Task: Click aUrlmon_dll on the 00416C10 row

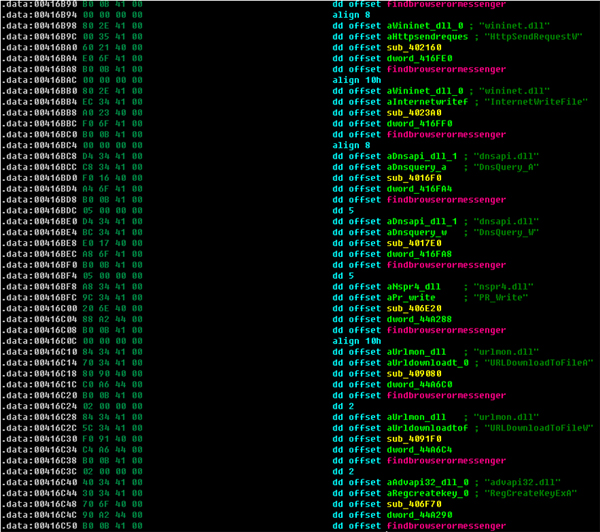Action: click(416, 352)
